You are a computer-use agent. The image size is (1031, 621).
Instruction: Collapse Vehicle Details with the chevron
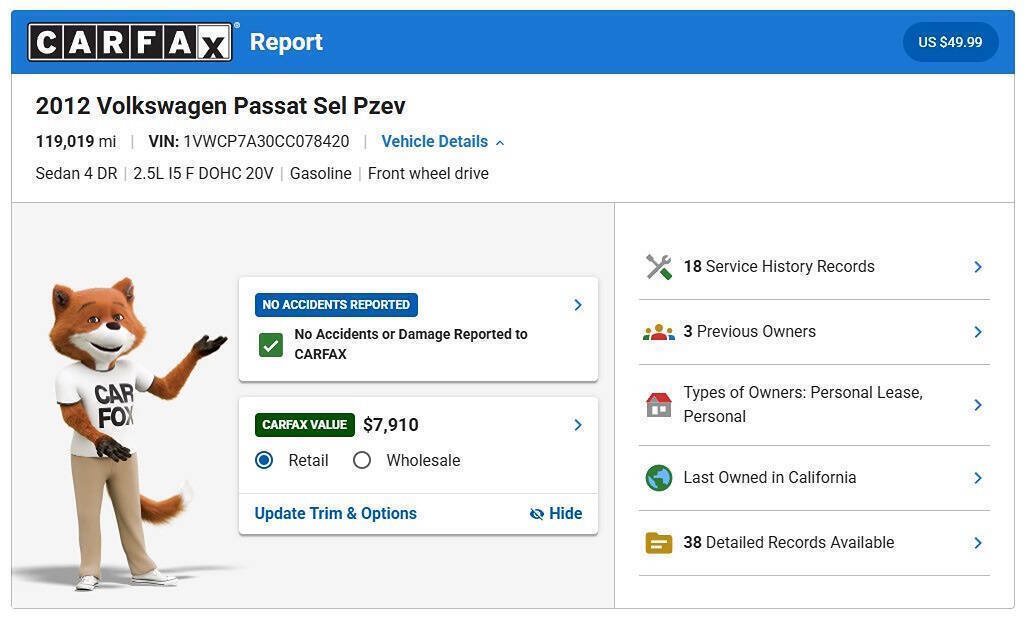point(500,143)
